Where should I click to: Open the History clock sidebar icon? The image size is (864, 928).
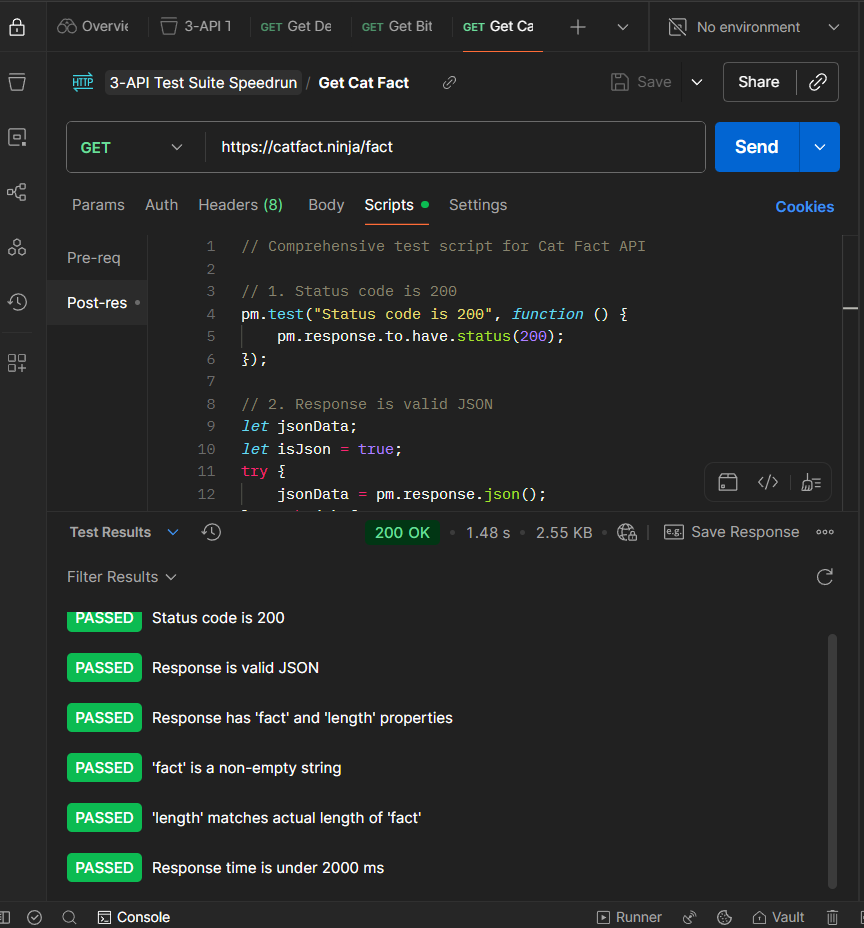pos(17,302)
